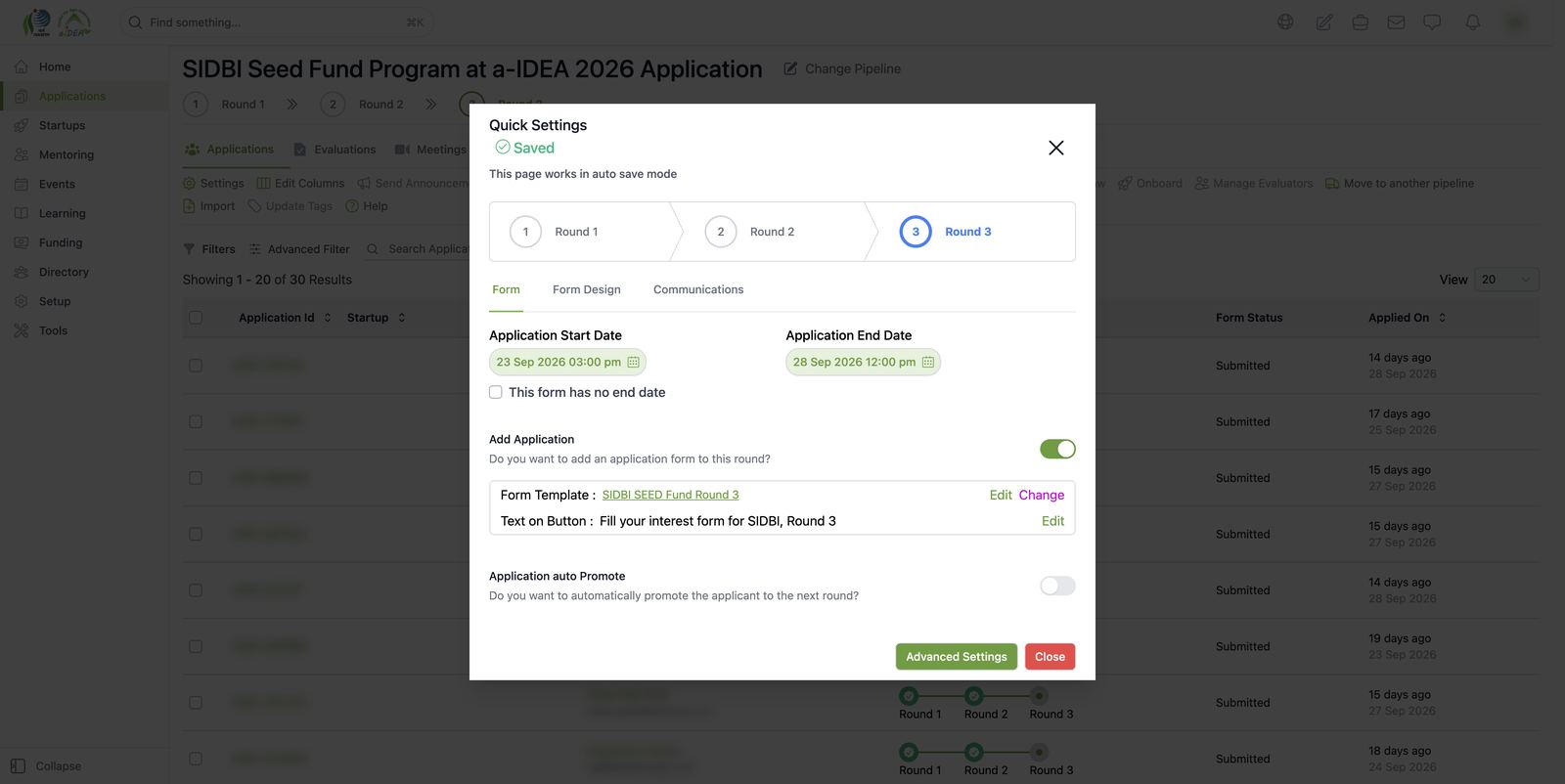
Task: Open the chat bubble icon in top bar
Action: pos(1432,22)
